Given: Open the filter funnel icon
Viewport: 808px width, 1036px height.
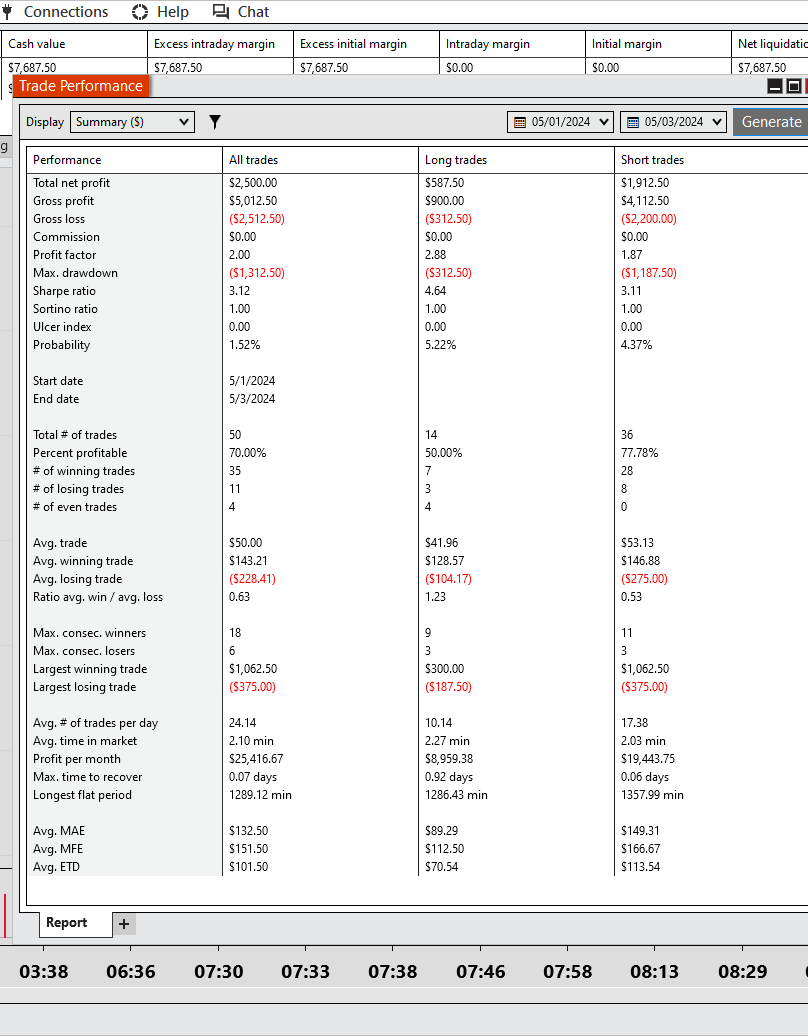Looking at the screenshot, I should (215, 122).
